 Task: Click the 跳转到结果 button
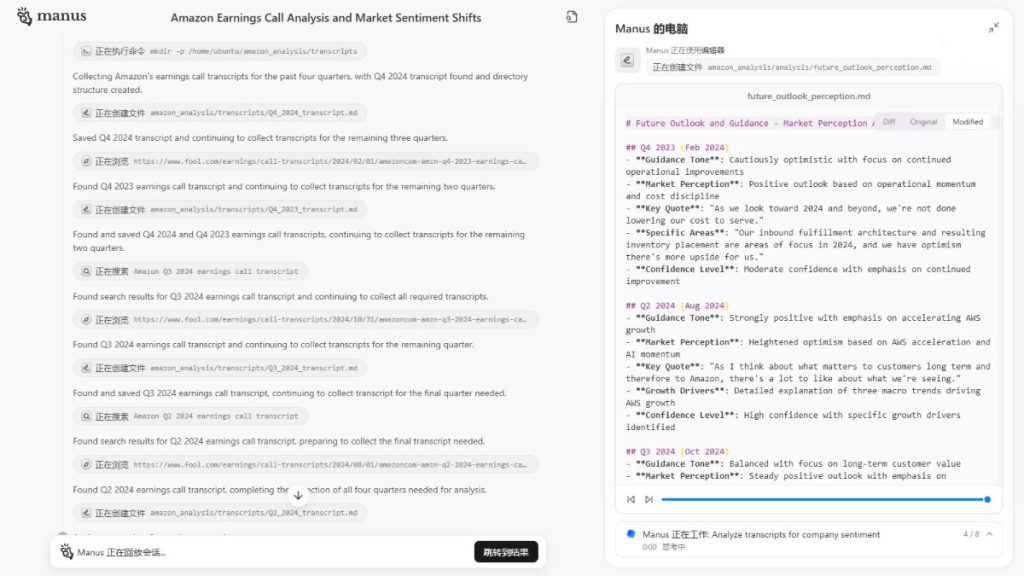(506, 552)
